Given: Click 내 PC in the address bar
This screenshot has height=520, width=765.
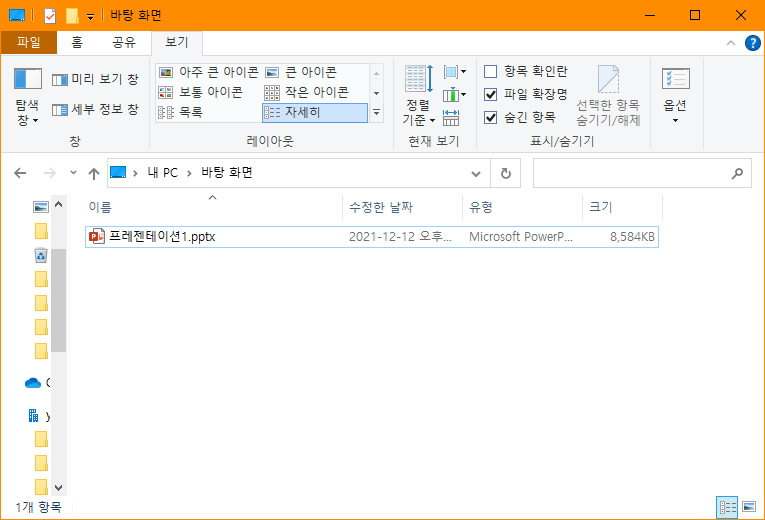Looking at the screenshot, I should [162, 173].
